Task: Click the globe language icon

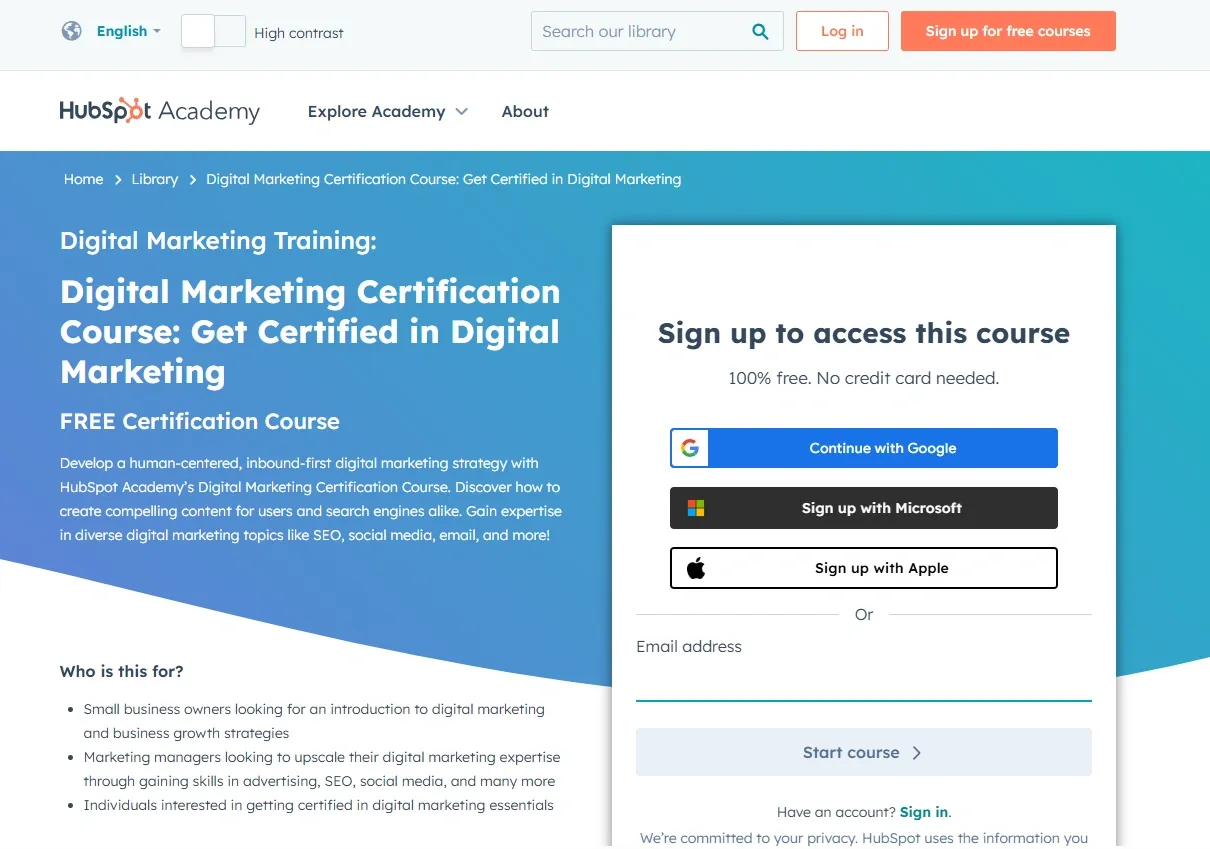Action: 70,31
